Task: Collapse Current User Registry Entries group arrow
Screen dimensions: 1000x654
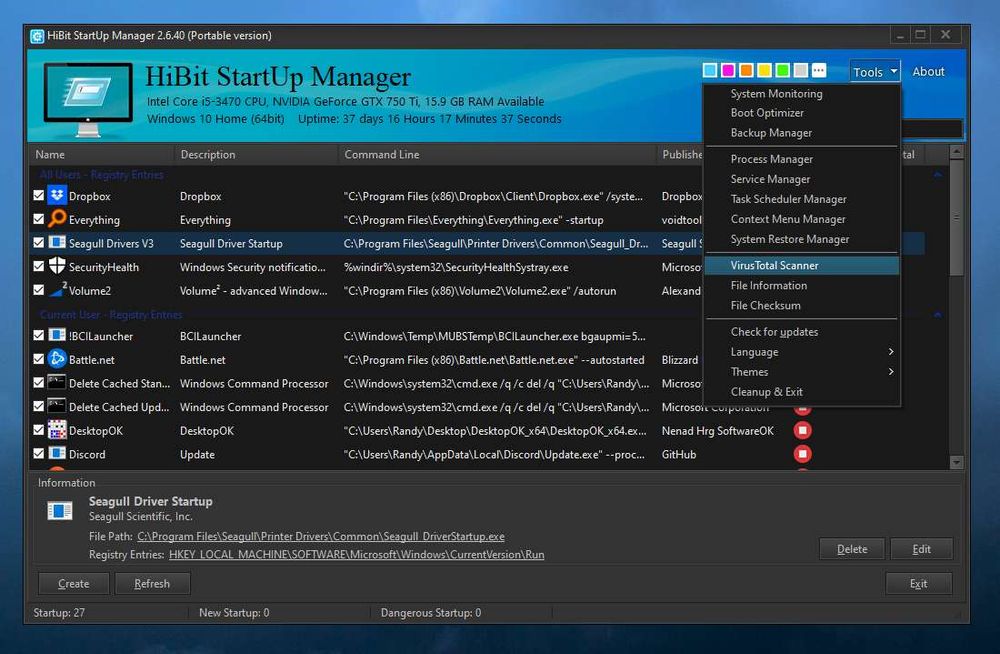Action: click(x=938, y=315)
